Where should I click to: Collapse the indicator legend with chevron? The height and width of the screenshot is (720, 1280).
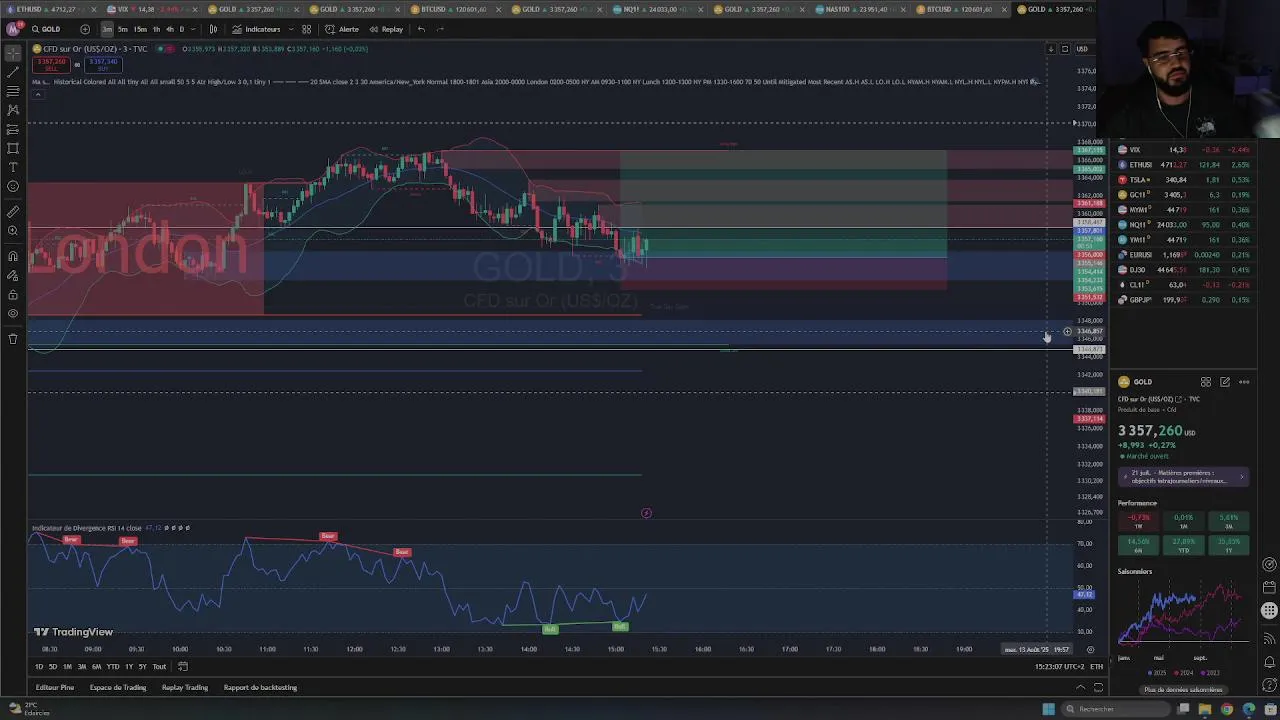point(37,94)
